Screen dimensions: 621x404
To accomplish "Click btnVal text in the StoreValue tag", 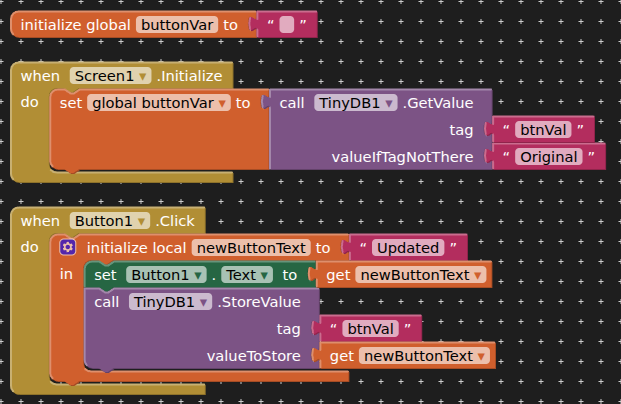I will click(x=367, y=329).
